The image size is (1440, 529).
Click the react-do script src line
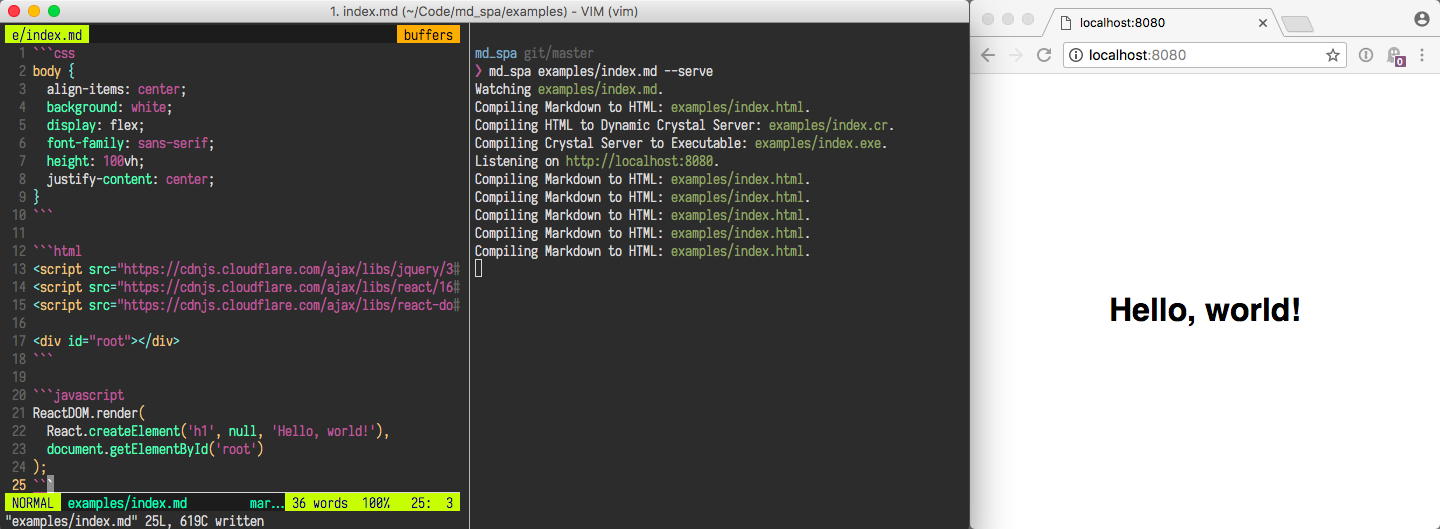click(x=246, y=305)
